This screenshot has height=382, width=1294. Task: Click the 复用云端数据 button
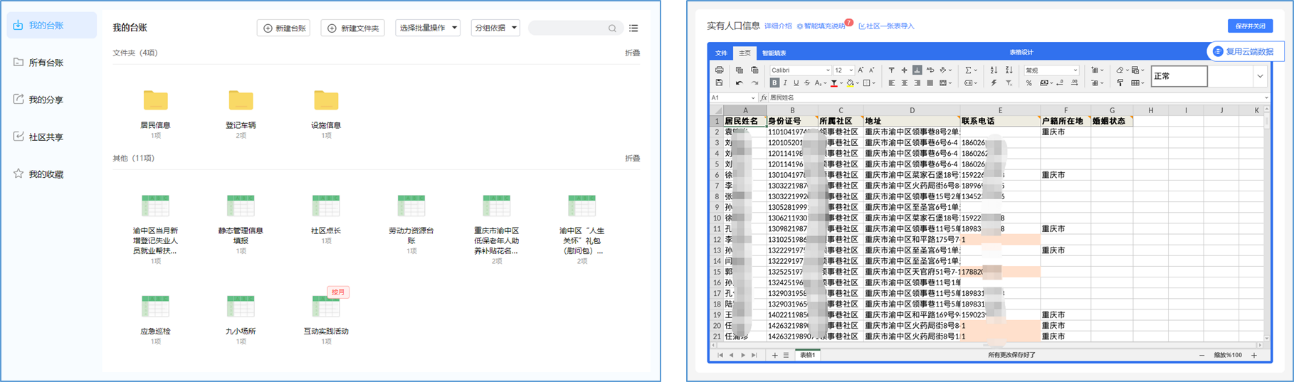point(1245,52)
